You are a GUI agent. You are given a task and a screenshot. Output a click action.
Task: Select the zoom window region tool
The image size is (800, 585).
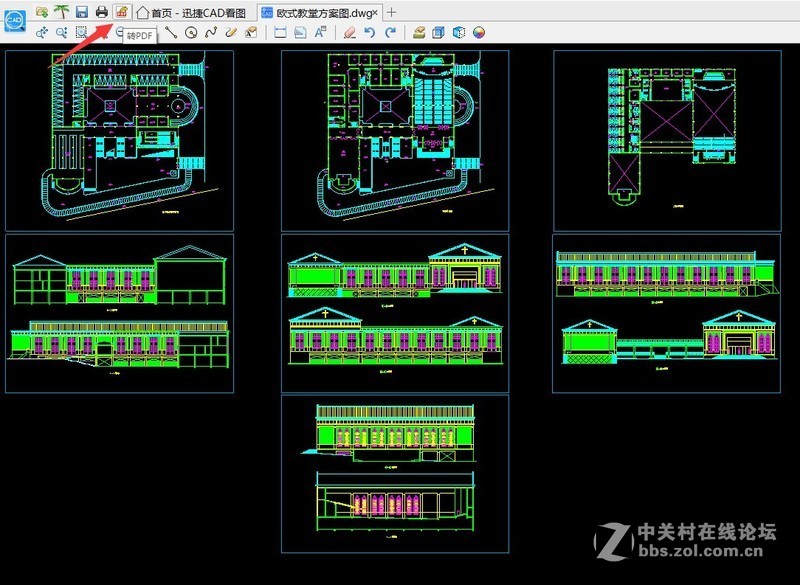pyautogui.click(x=82, y=33)
